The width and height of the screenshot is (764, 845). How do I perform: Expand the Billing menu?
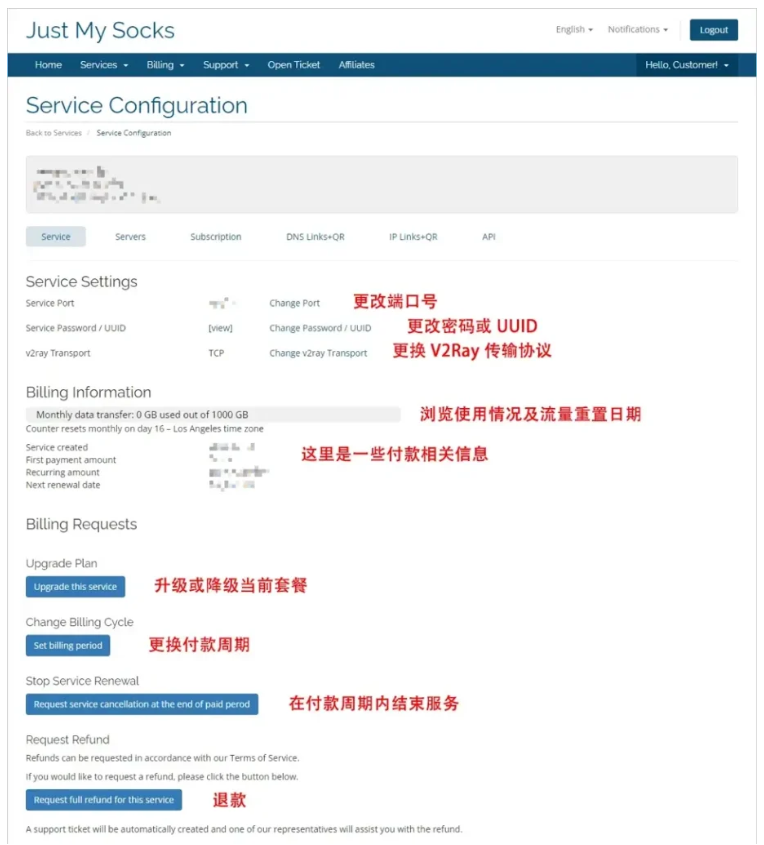(165, 65)
